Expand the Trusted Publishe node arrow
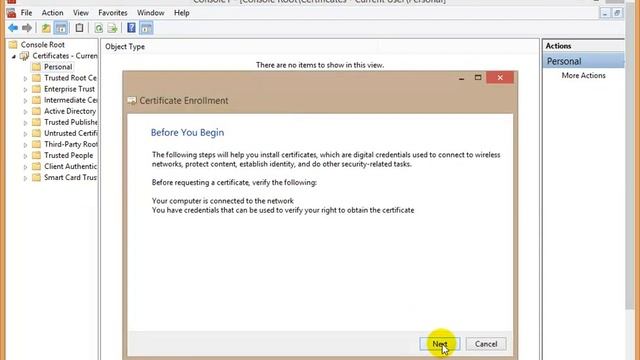The width and height of the screenshot is (640, 360). pyautogui.click(x=25, y=122)
